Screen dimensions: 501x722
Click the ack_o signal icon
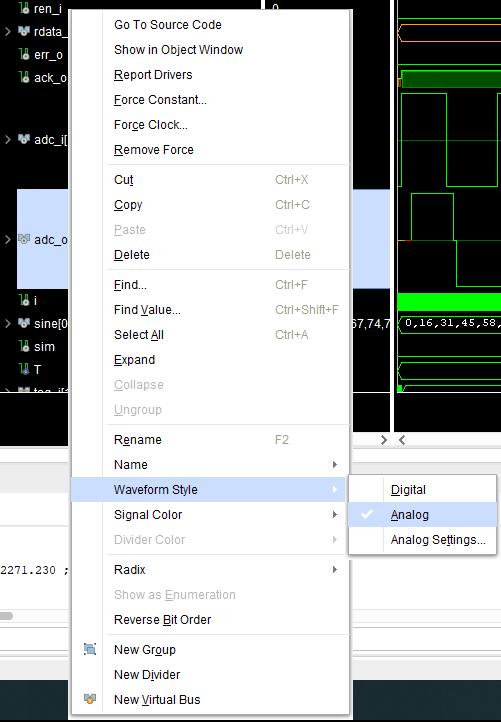pos(24,77)
